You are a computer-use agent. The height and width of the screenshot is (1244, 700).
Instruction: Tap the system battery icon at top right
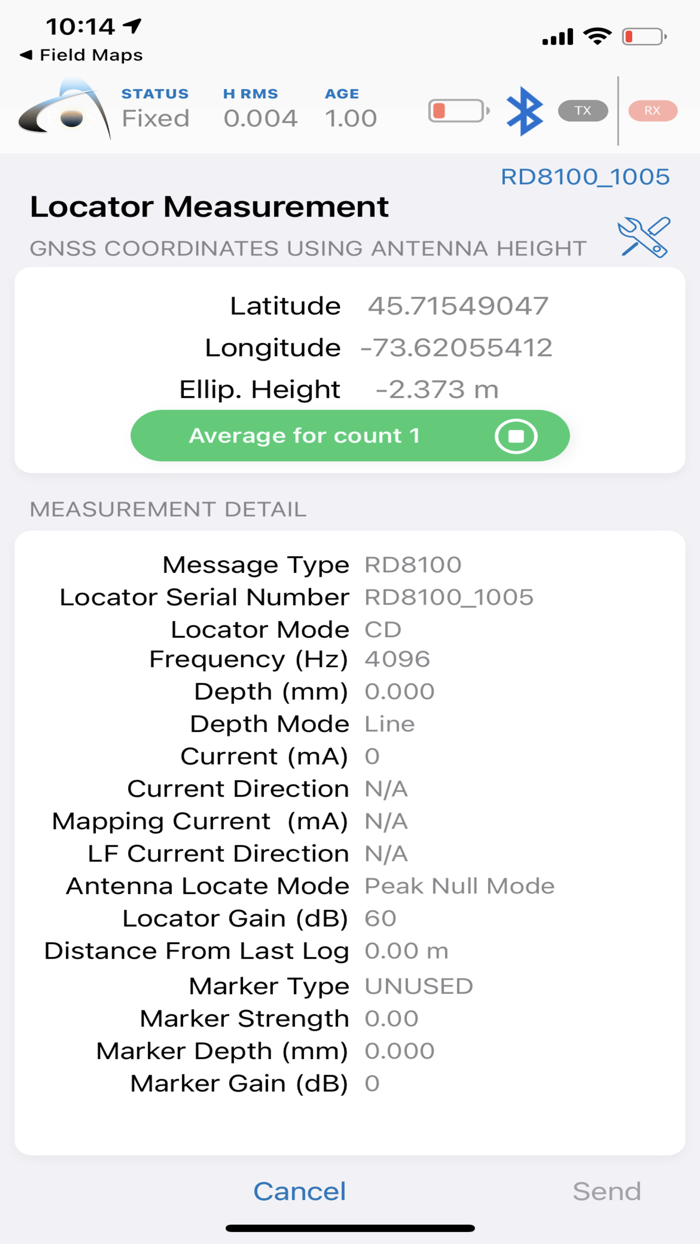(641, 36)
